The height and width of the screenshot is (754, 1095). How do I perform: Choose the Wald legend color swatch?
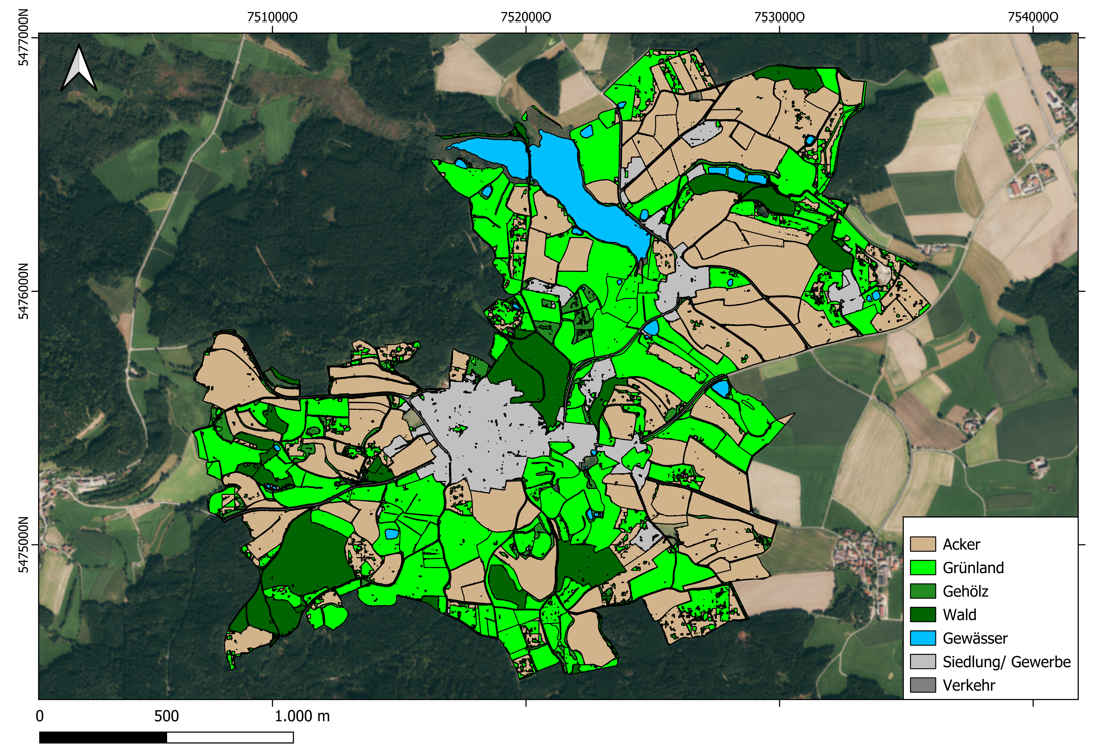pyautogui.click(x=922, y=615)
